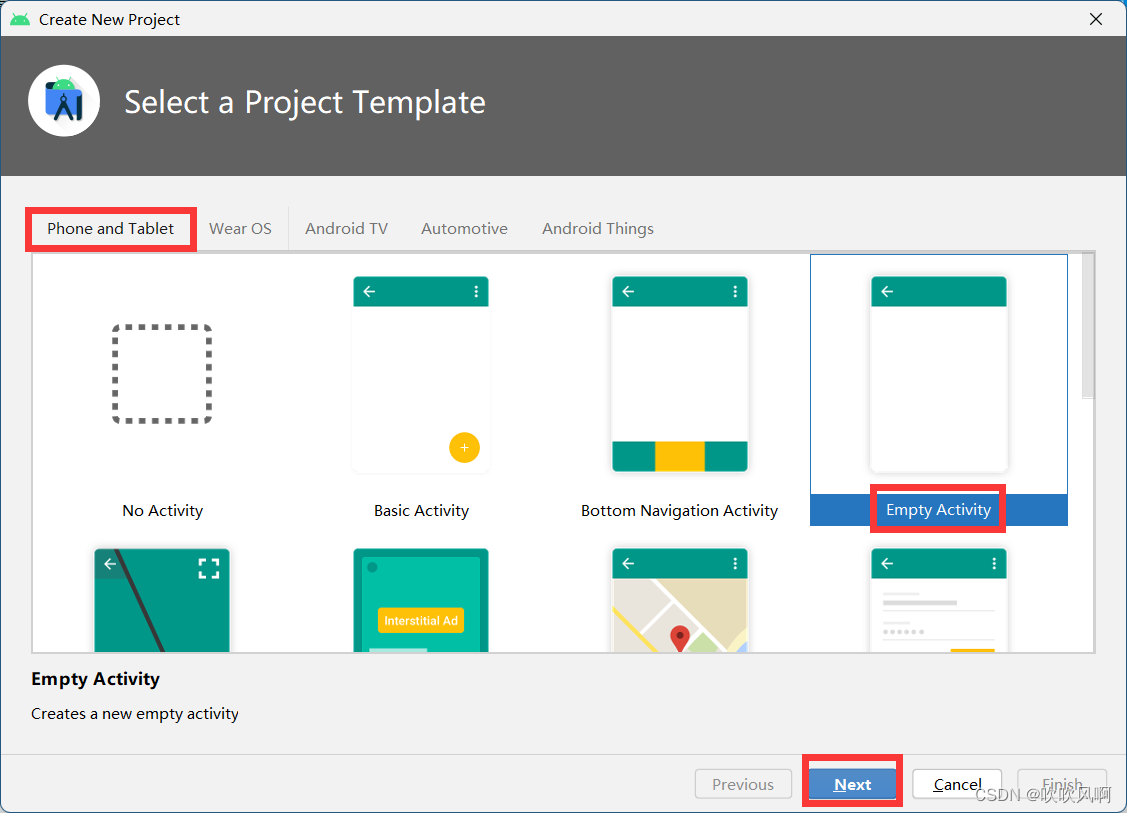This screenshot has height=813, width=1127.
Task: Click the Android icon in title bar
Action: point(20,19)
